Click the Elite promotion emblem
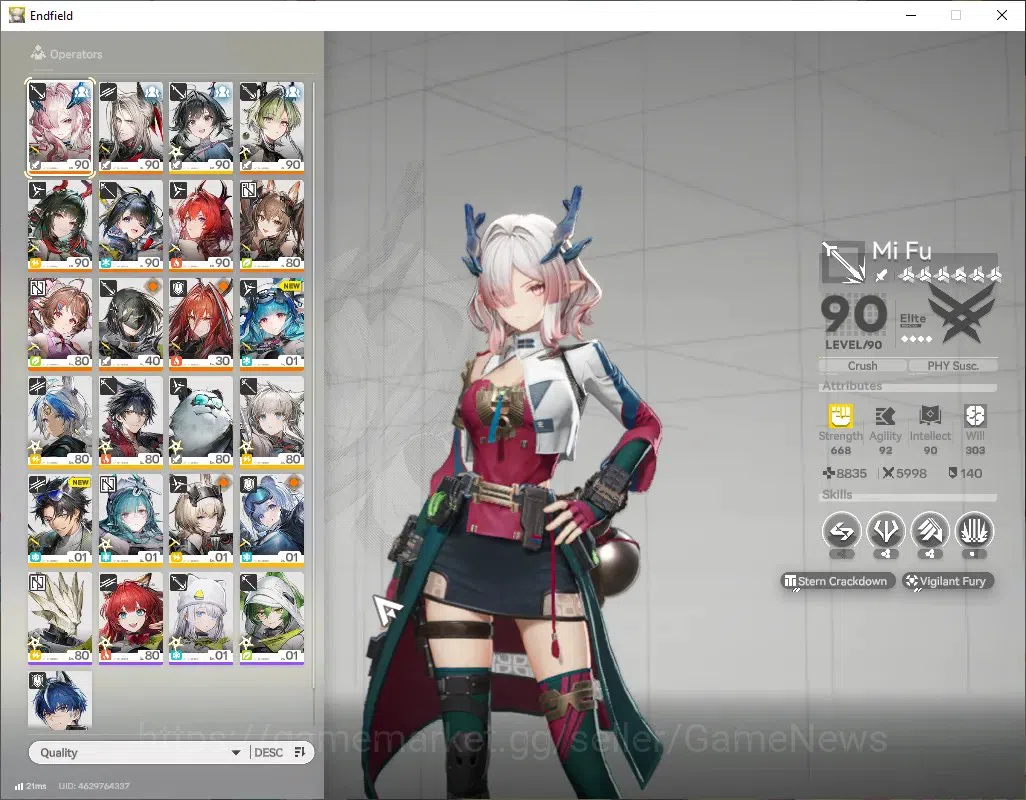The width and height of the screenshot is (1026, 800). [961, 315]
